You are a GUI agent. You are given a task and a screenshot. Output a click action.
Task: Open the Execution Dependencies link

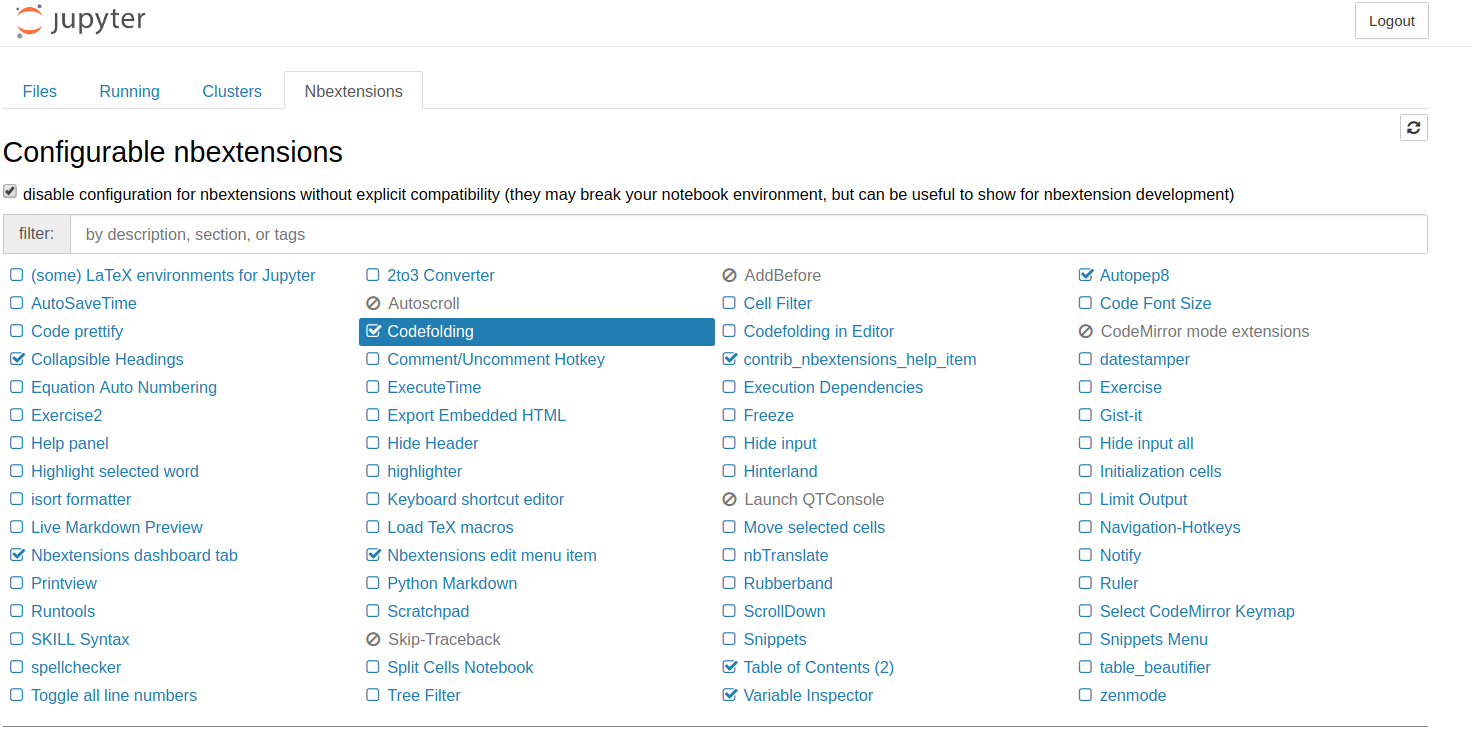[x=833, y=387]
